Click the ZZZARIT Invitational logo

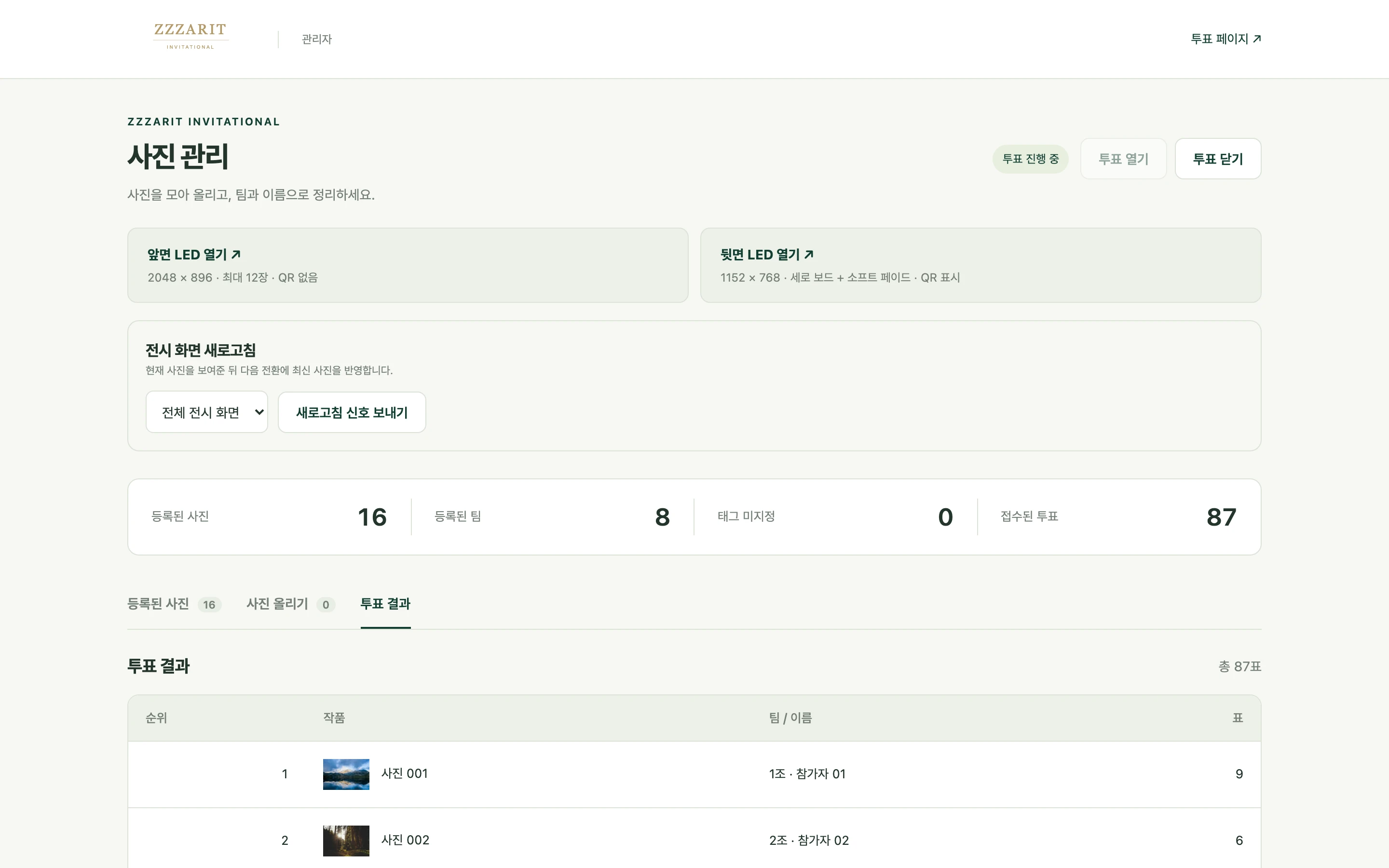(190, 37)
